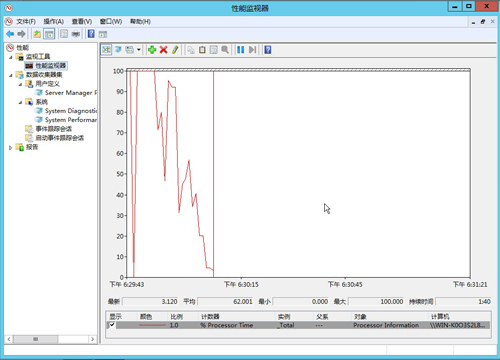
Task: Click the inner MDI restore window button
Action: click(483, 22)
